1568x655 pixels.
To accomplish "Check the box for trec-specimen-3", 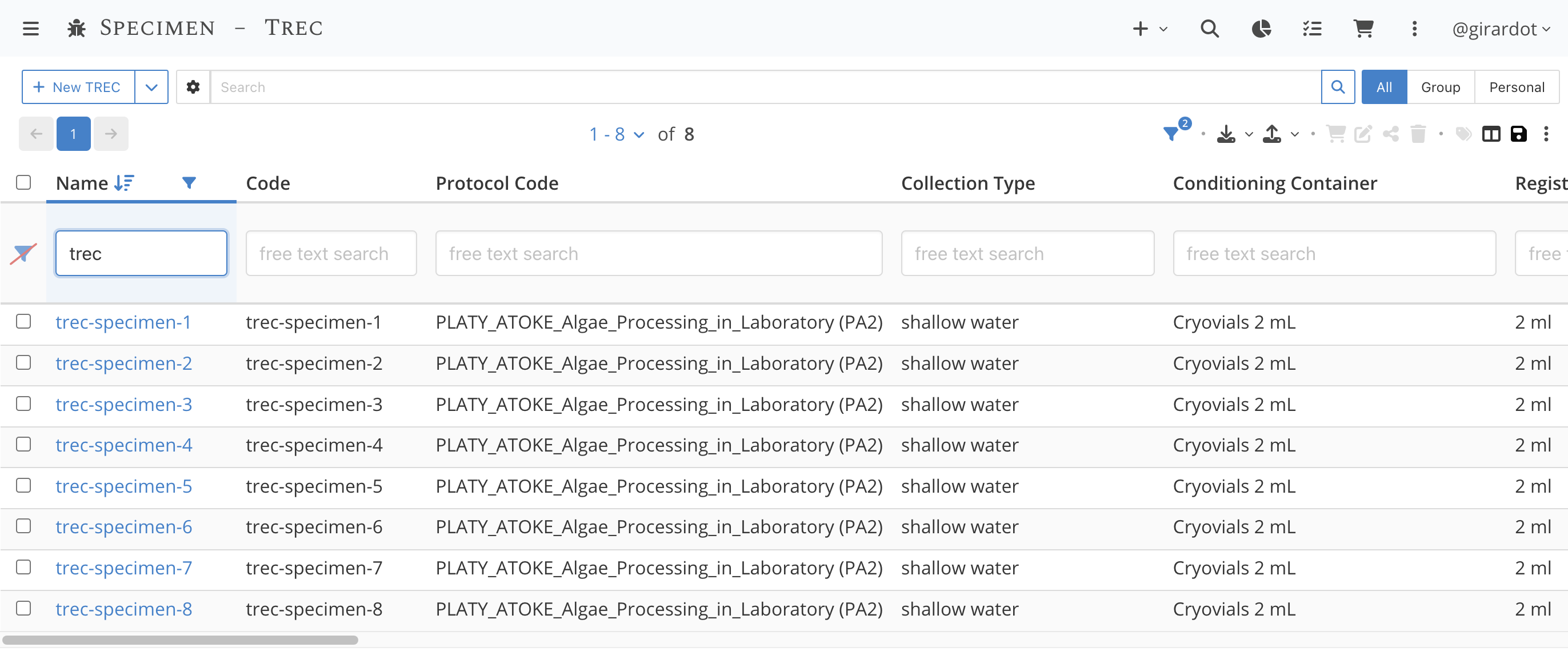I will (23, 403).
